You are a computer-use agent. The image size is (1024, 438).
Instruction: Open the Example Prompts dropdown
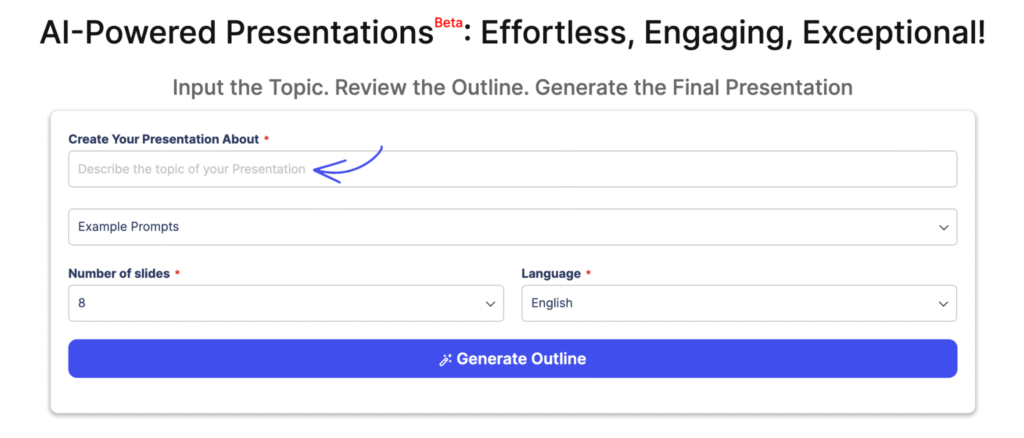pos(512,227)
